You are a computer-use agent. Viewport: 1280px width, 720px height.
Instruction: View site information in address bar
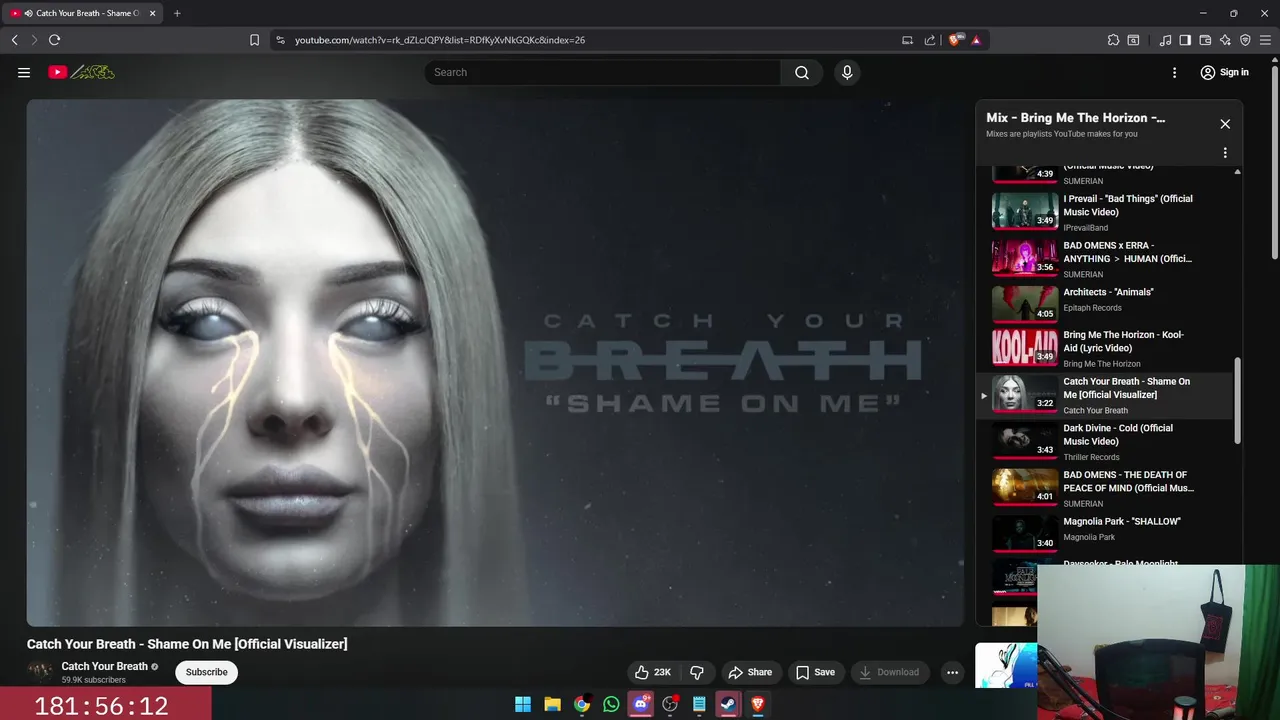point(280,40)
